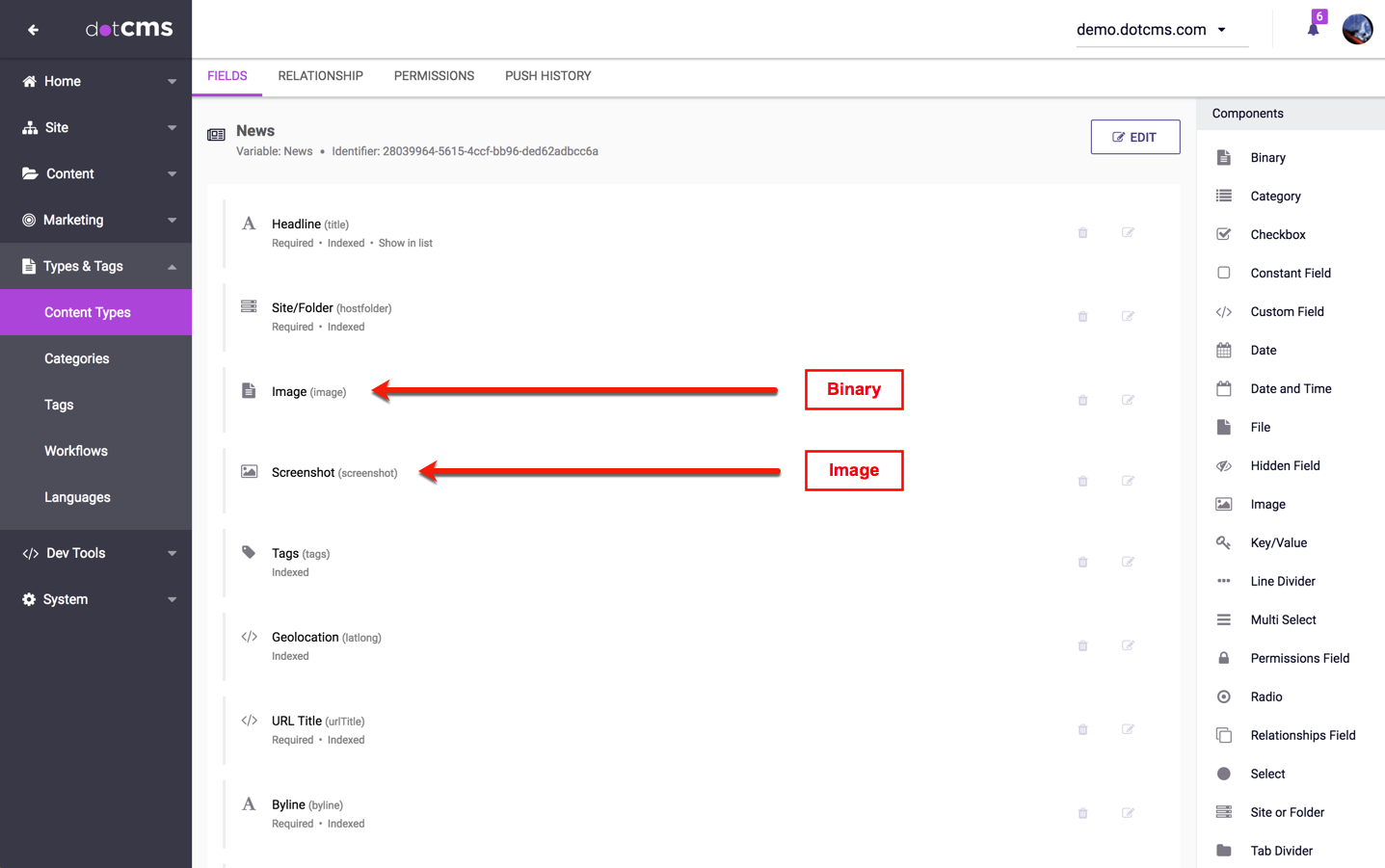Image resolution: width=1385 pixels, height=868 pixels.
Task: Click trash icon on the Byline row
Action: (x=1082, y=813)
